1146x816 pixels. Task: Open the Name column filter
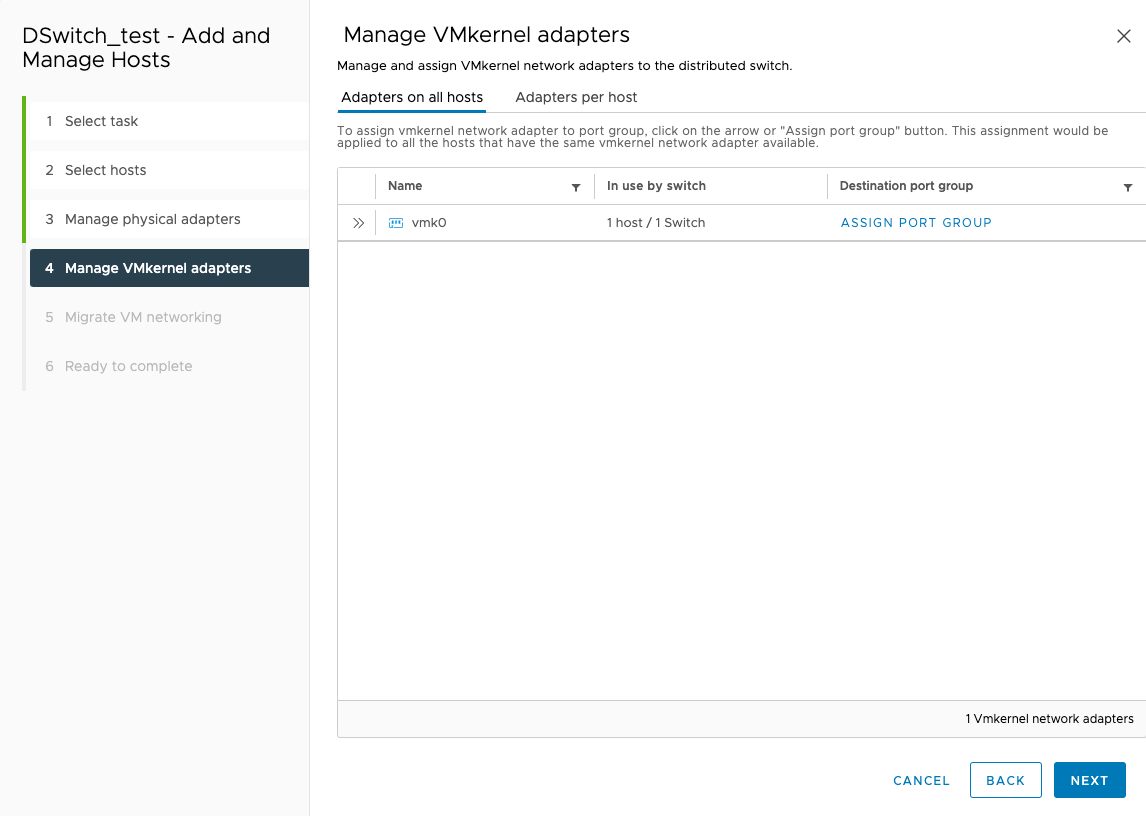576,187
